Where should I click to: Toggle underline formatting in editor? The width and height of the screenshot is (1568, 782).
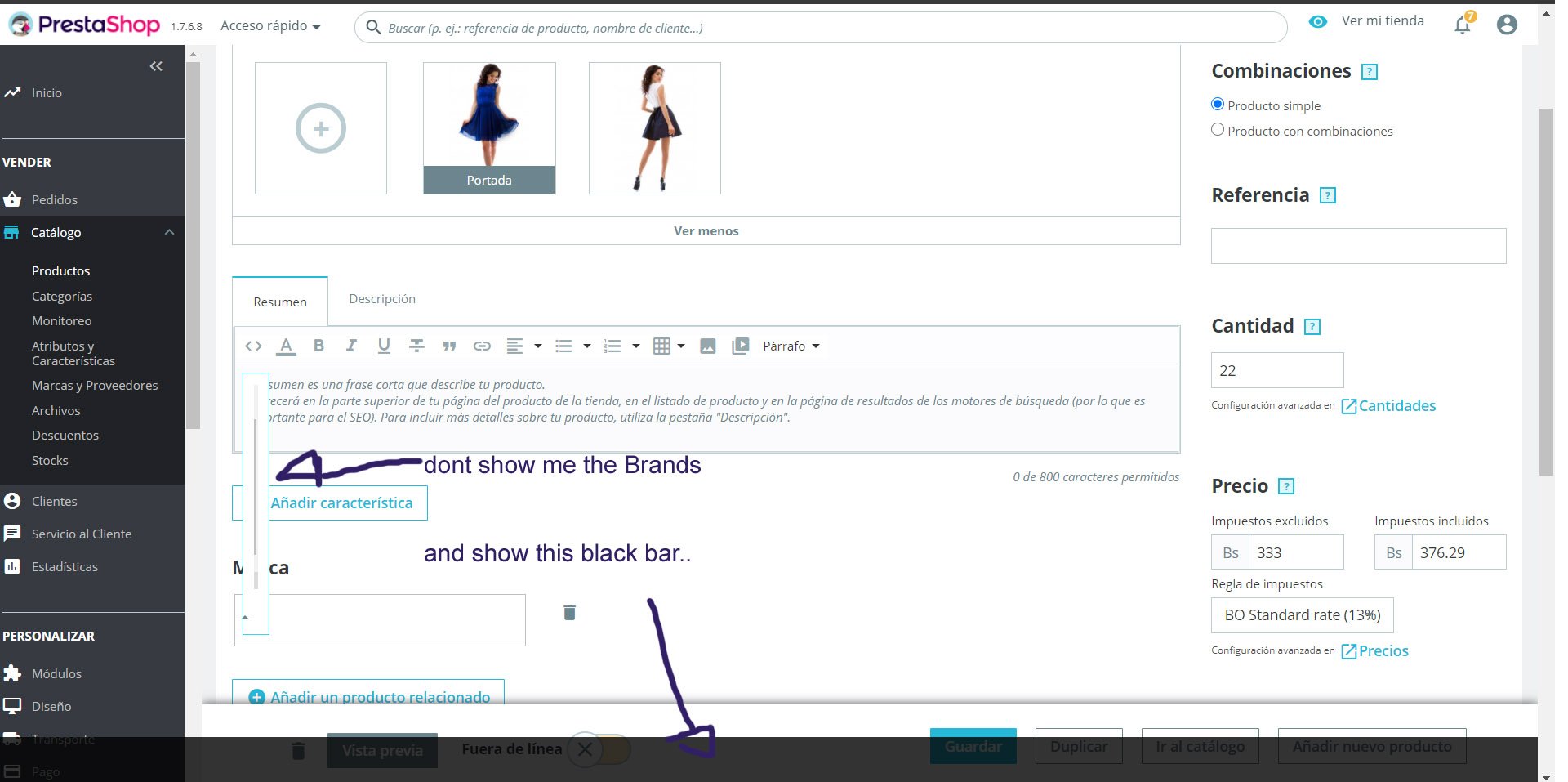(x=384, y=346)
